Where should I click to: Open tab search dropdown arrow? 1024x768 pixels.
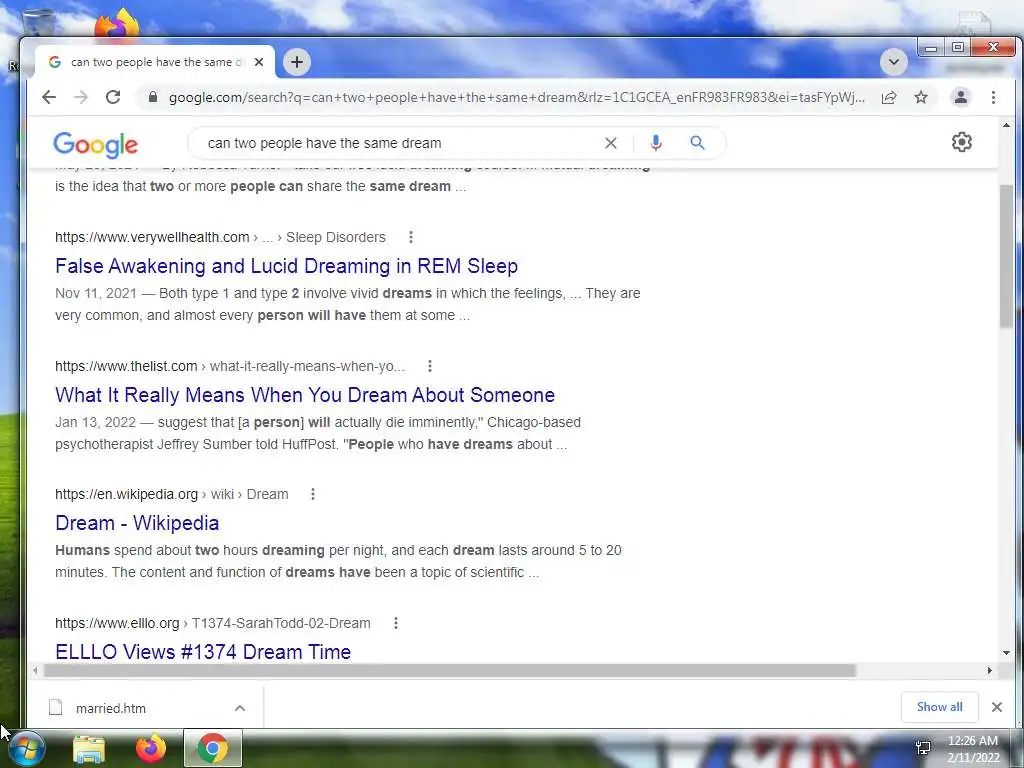tap(893, 62)
